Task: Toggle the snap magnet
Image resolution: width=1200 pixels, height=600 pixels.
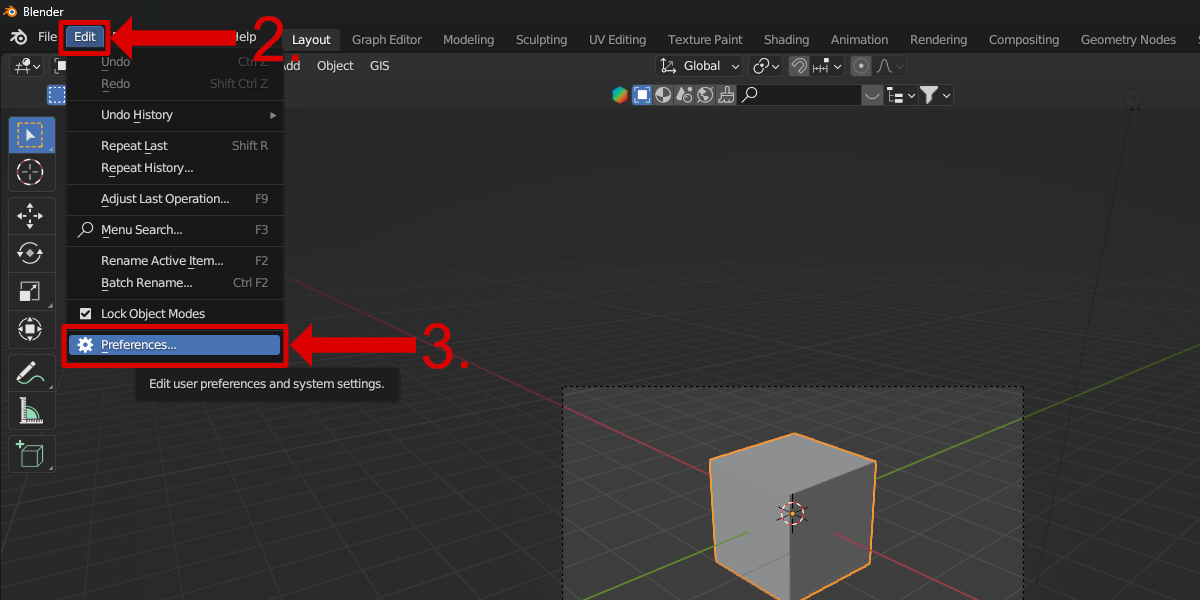Action: click(798, 66)
